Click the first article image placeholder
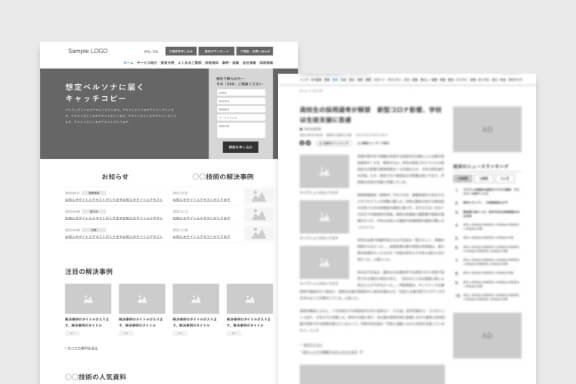 [x=324, y=171]
